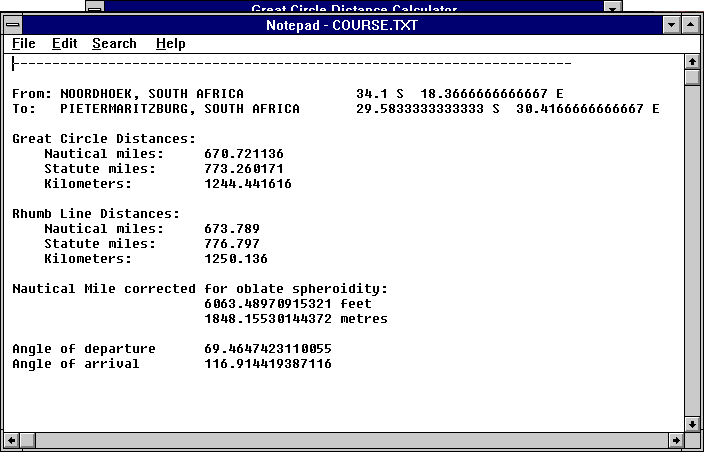
Task: Open the Edit menu
Action: [x=64, y=44]
